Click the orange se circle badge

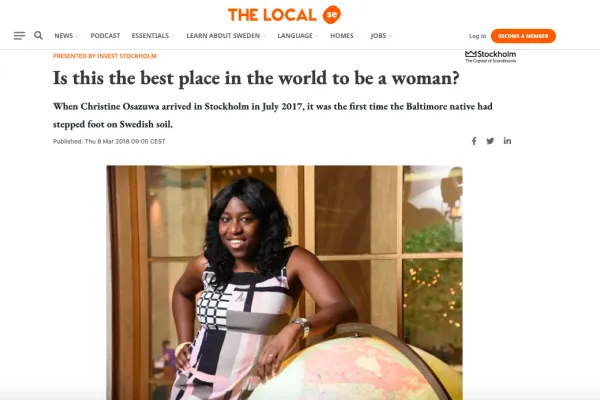coord(332,15)
